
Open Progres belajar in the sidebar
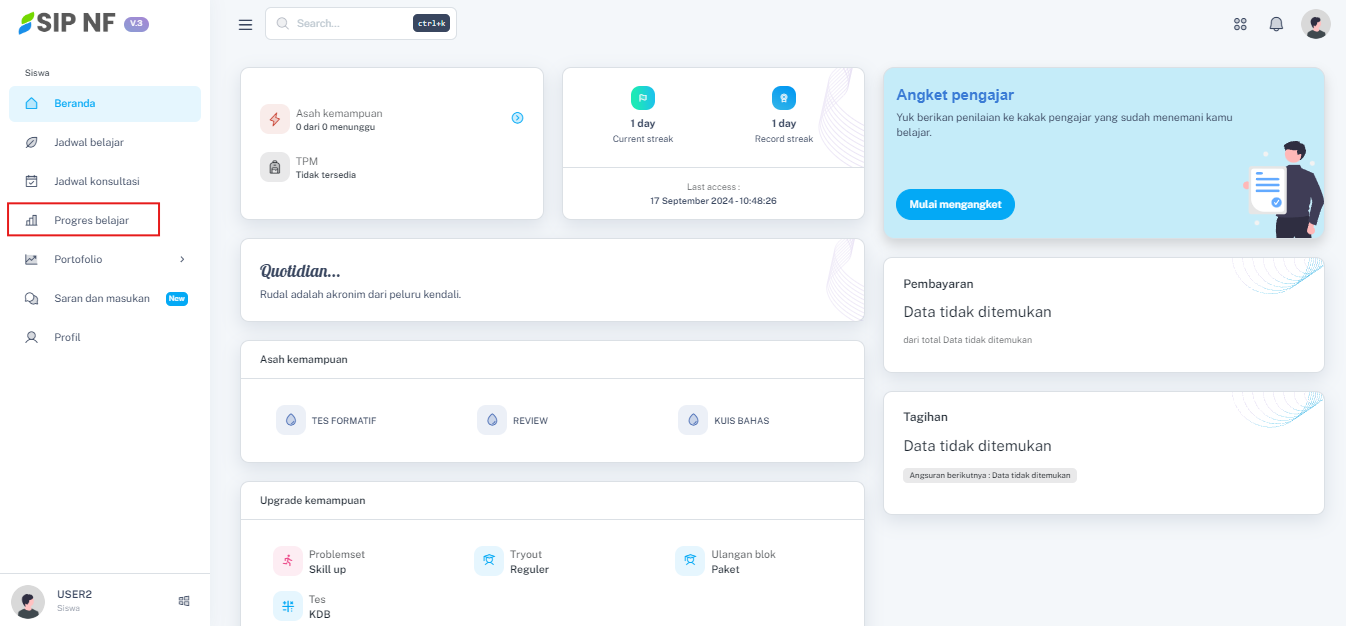pos(91,221)
